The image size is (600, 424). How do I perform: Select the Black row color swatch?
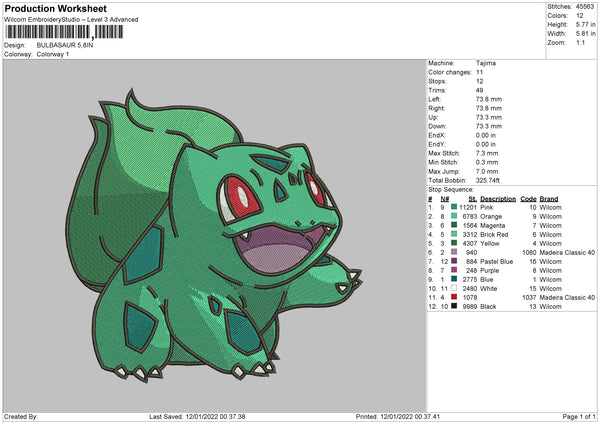click(x=454, y=306)
